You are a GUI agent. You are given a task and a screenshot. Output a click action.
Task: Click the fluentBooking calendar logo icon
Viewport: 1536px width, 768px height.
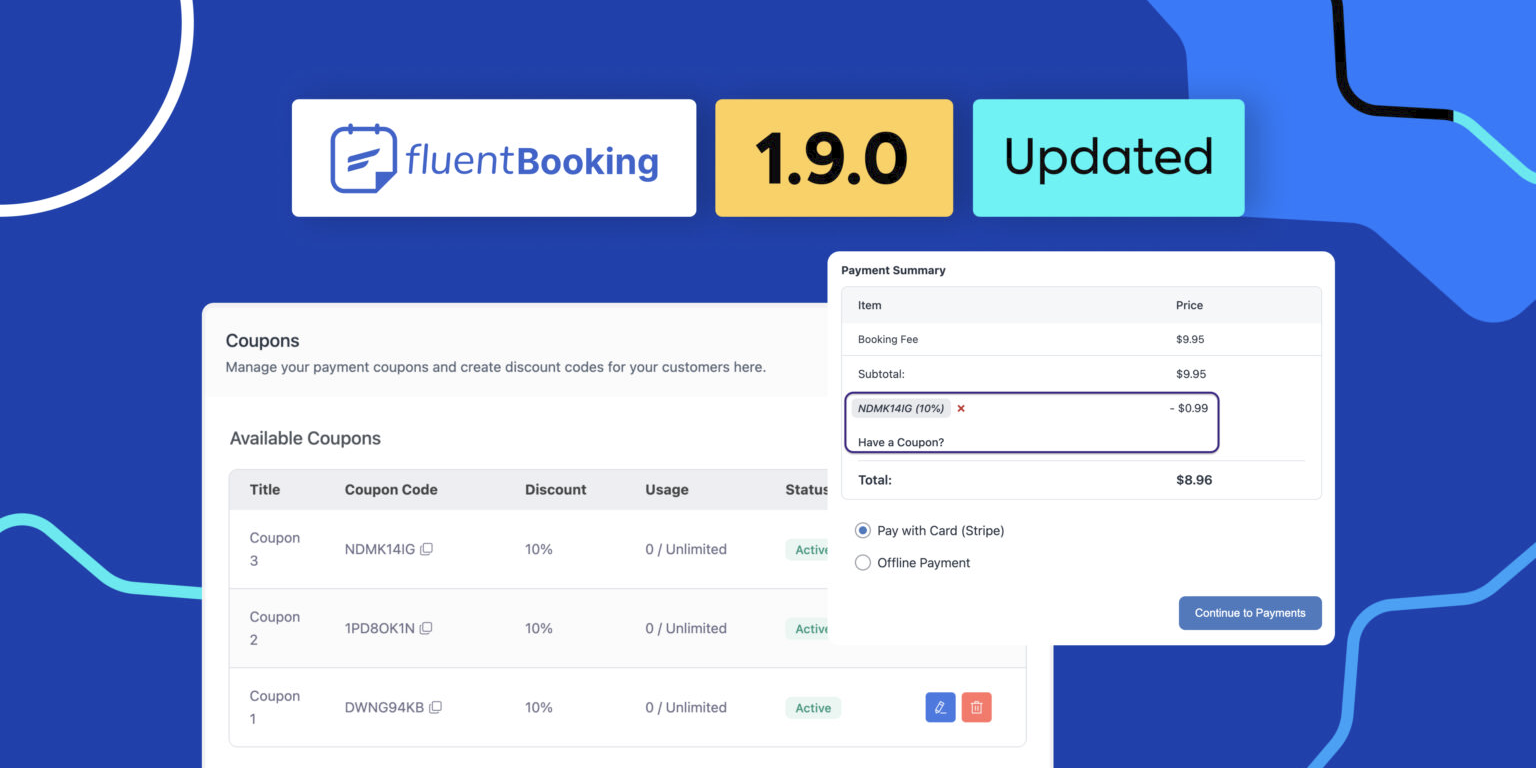[x=364, y=157]
